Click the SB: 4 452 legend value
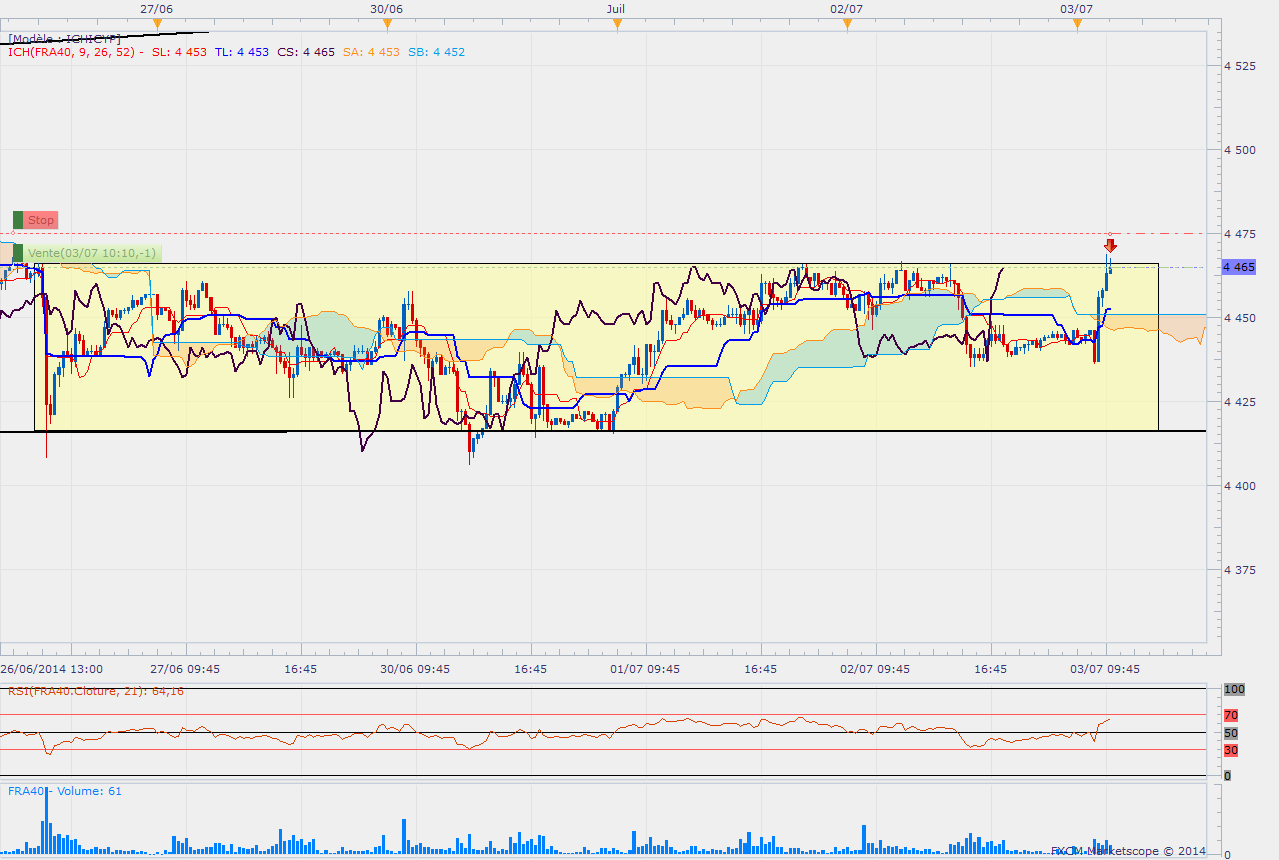The image size is (1279, 860). click(x=435, y=52)
